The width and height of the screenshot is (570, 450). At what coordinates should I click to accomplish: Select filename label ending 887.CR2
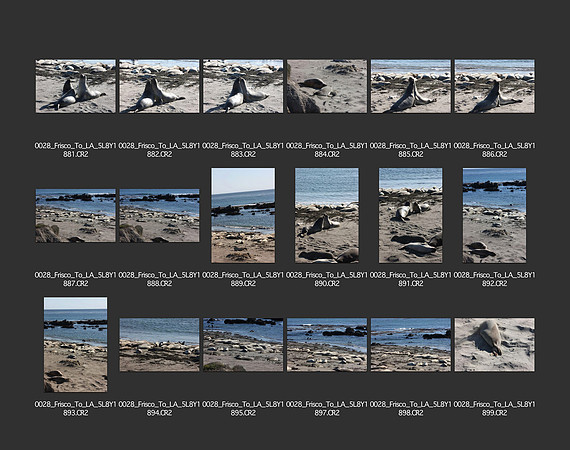[76, 279]
